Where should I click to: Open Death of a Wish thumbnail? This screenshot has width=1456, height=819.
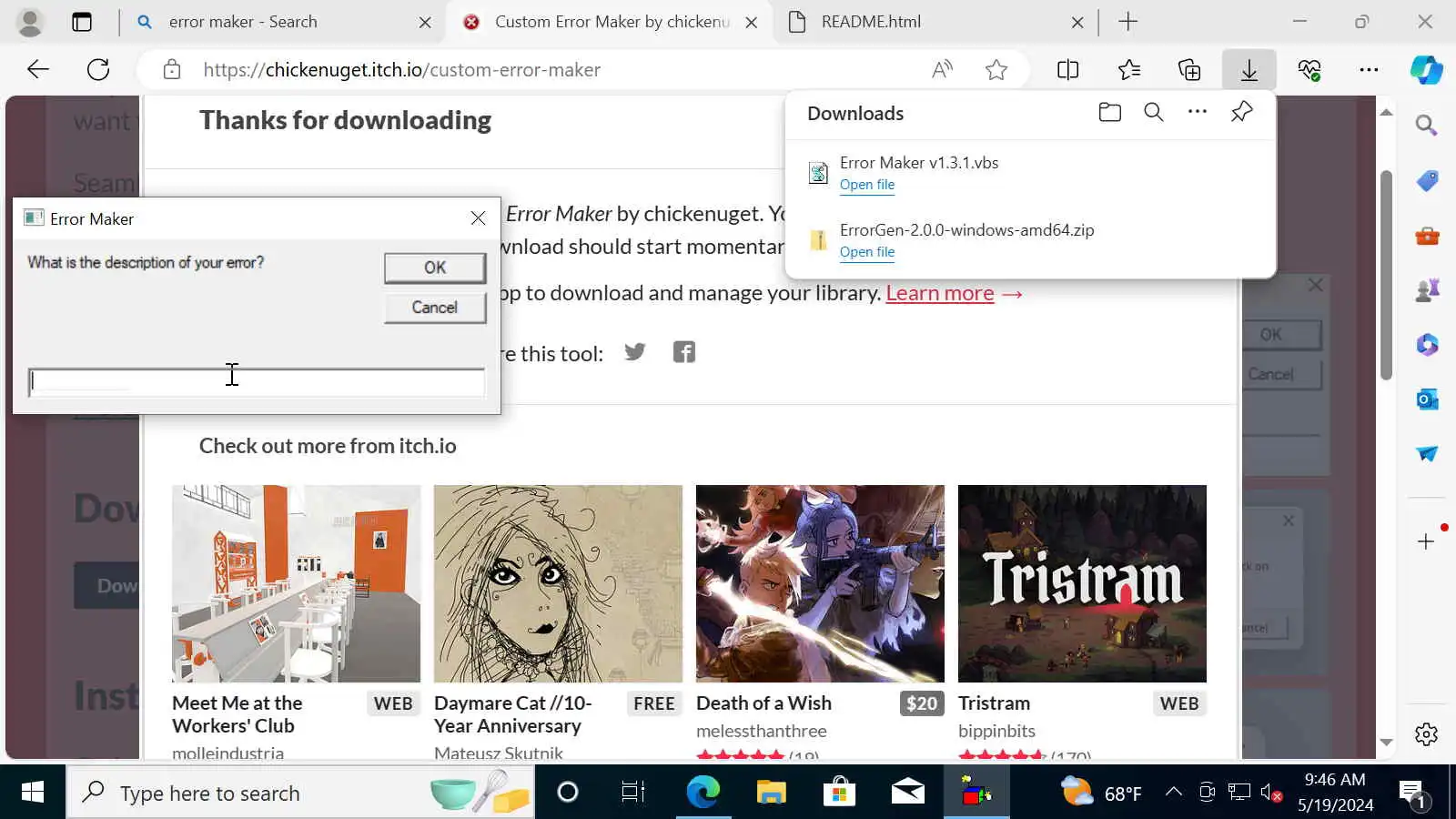tap(820, 583)
